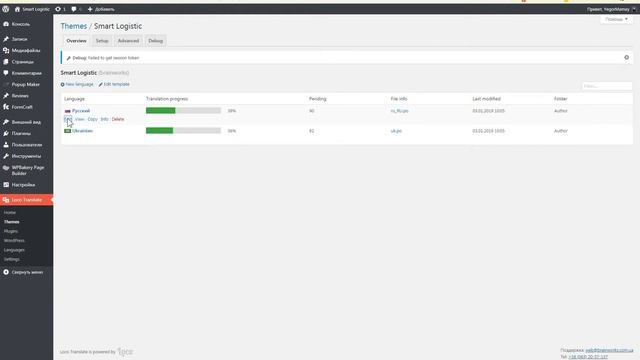The height and width of the screenshot is (360, 640).
Task: Open the Русский language link
Action: [81, 111]
